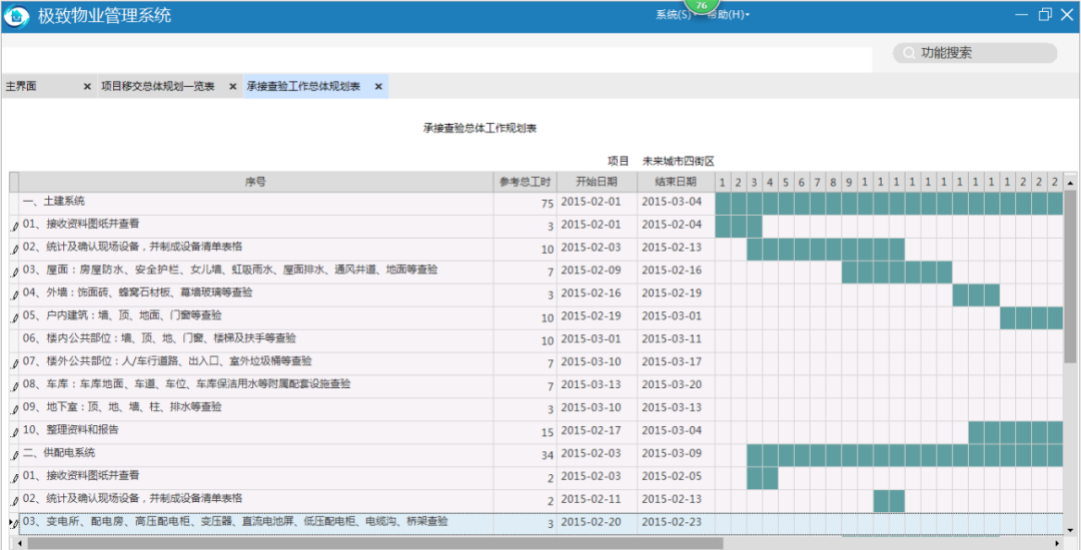
Task: Click the Gantt bar in the 04、外墙 row
Action: point(976,295)
